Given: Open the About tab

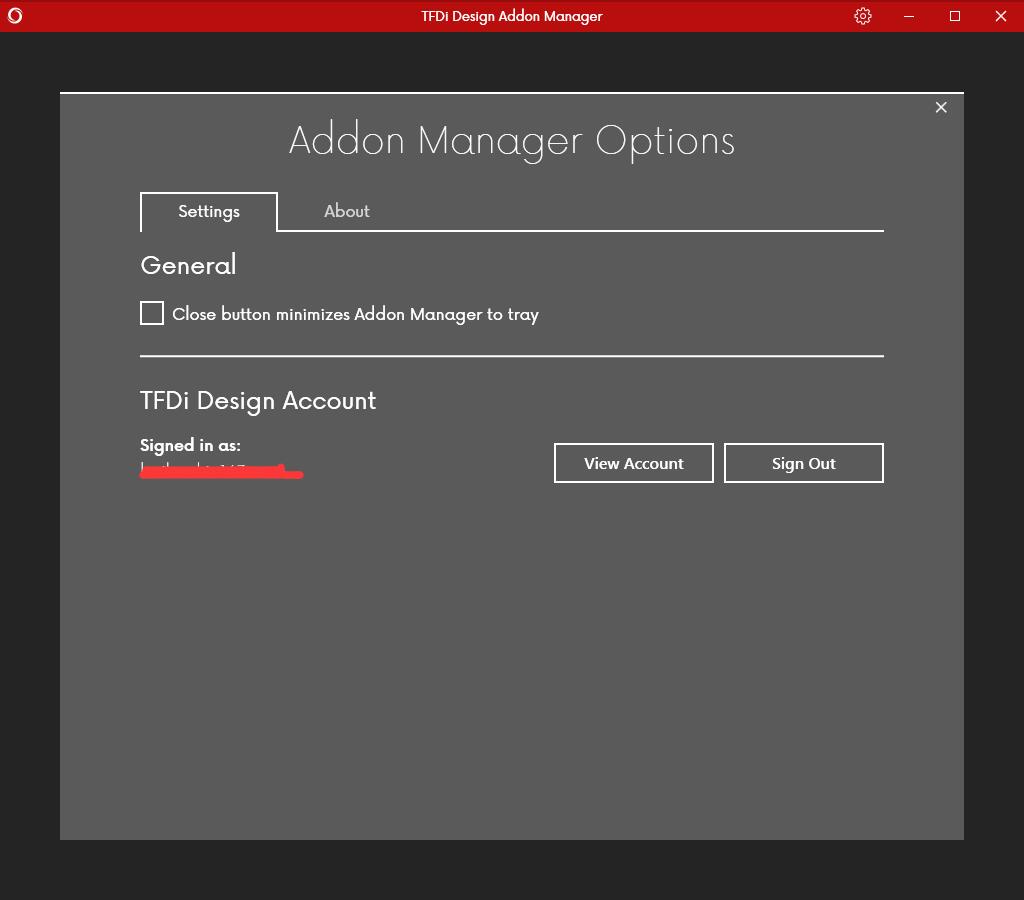Looking at the screenshot, I should click(x=347, y=211).
